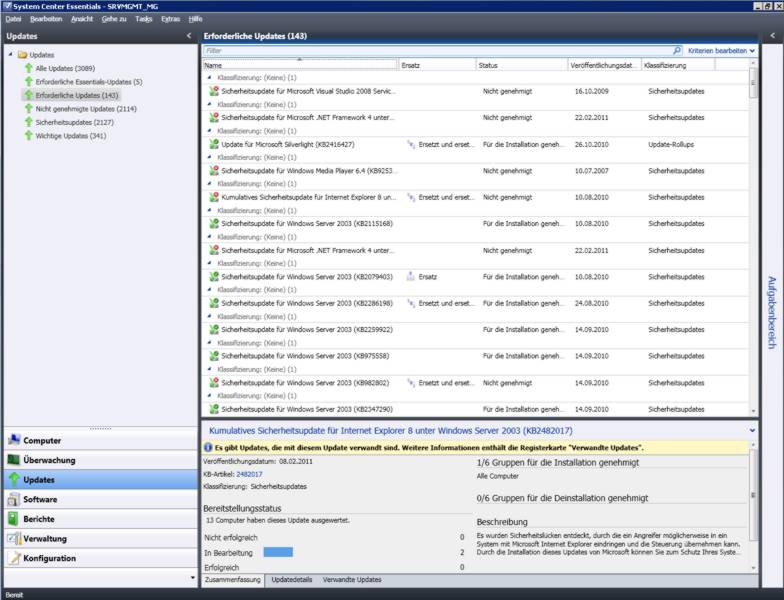Sort by the Veröffentlichungsdatum column header
784x600 pixels.
[604, 65]
